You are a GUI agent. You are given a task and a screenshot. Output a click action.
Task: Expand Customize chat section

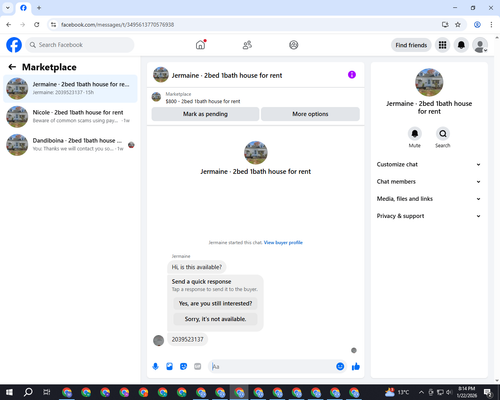tap(429, 164)
